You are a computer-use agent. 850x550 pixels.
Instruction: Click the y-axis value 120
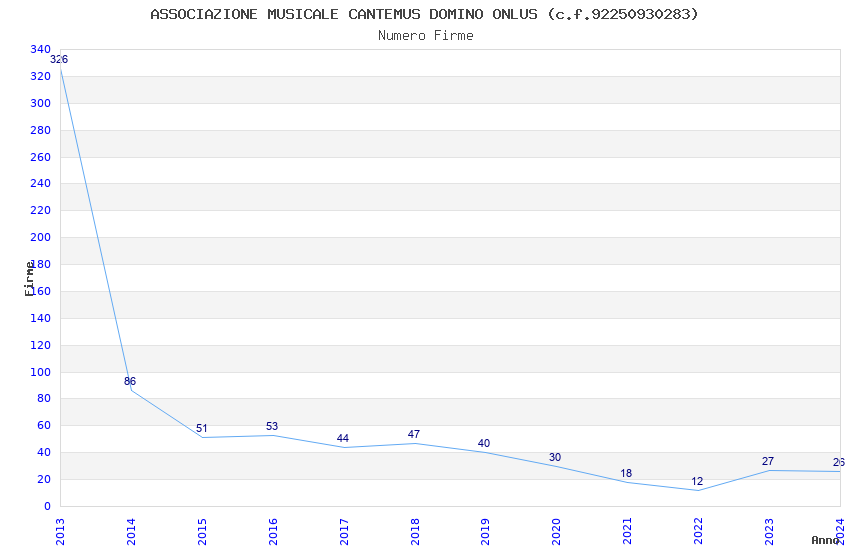(x=41, y=346)
